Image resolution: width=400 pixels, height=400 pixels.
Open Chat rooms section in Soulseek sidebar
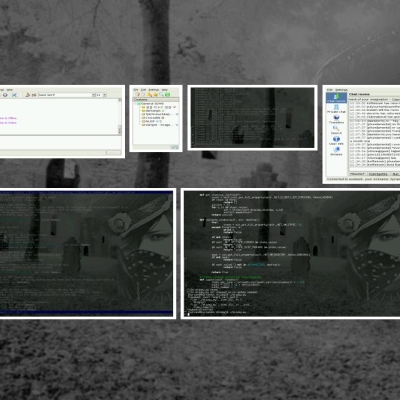tap(336, 98)
